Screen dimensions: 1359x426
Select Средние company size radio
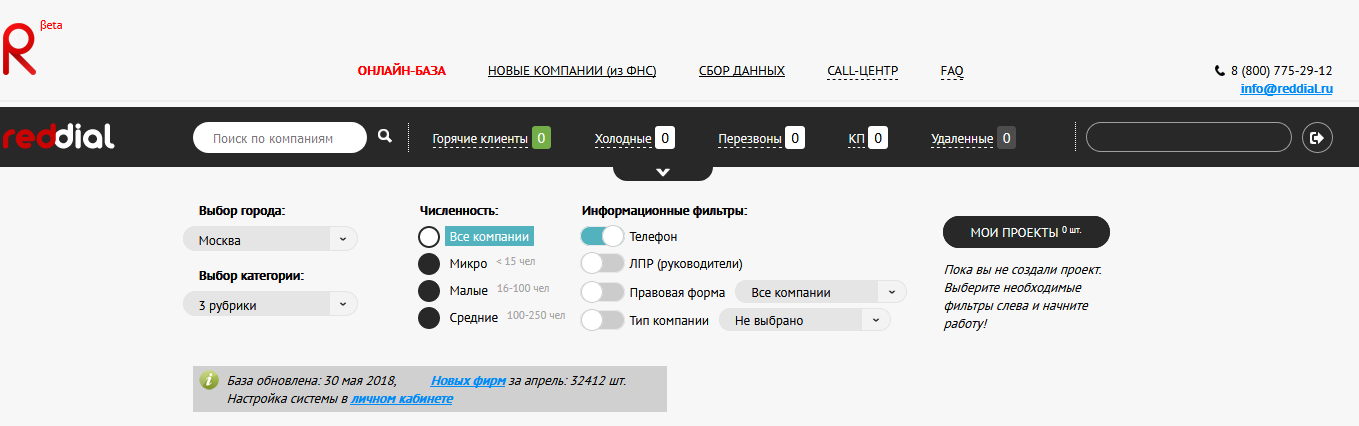[x=429, y=318]
